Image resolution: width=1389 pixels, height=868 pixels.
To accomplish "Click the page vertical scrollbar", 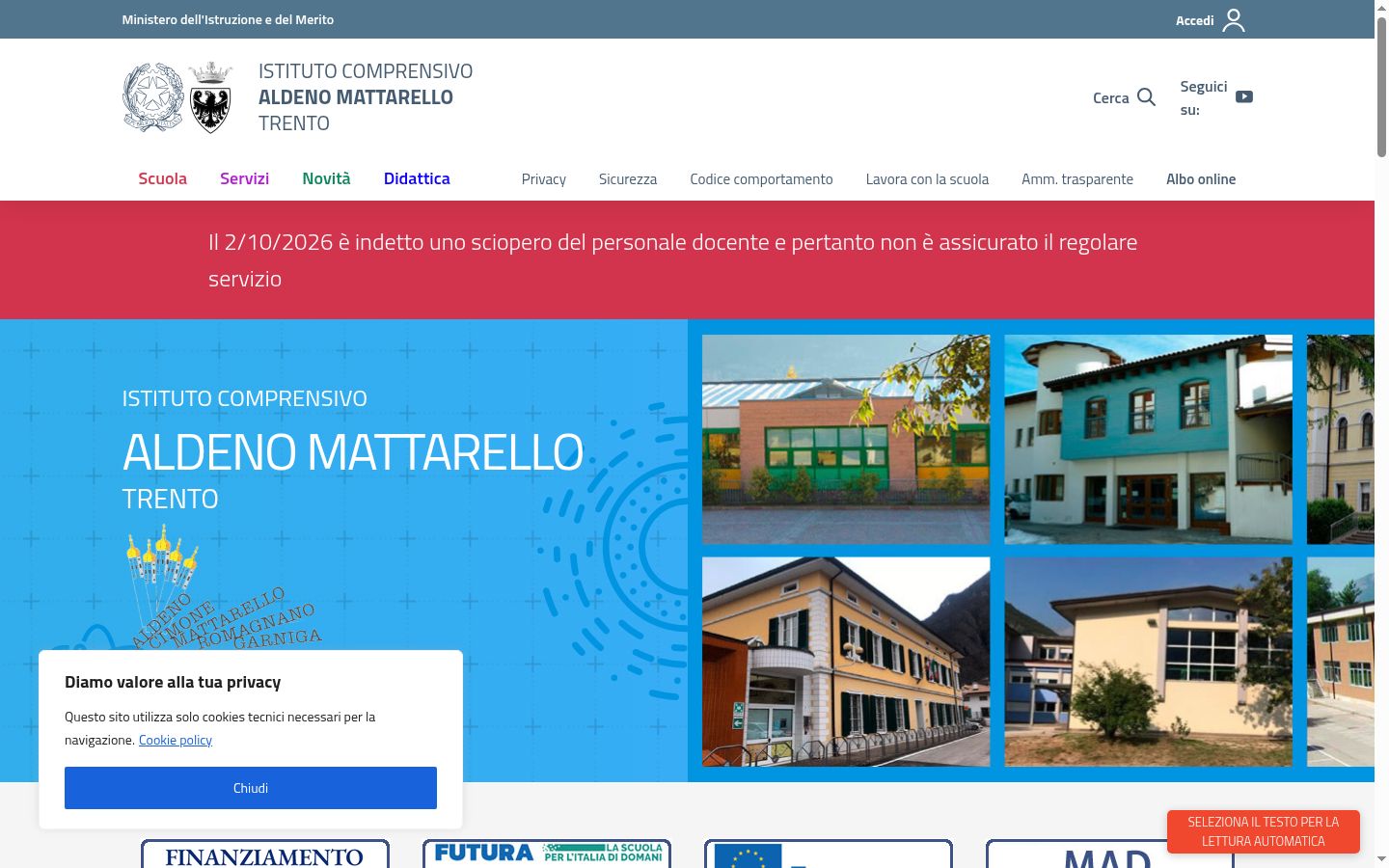I will [1381, 87].
